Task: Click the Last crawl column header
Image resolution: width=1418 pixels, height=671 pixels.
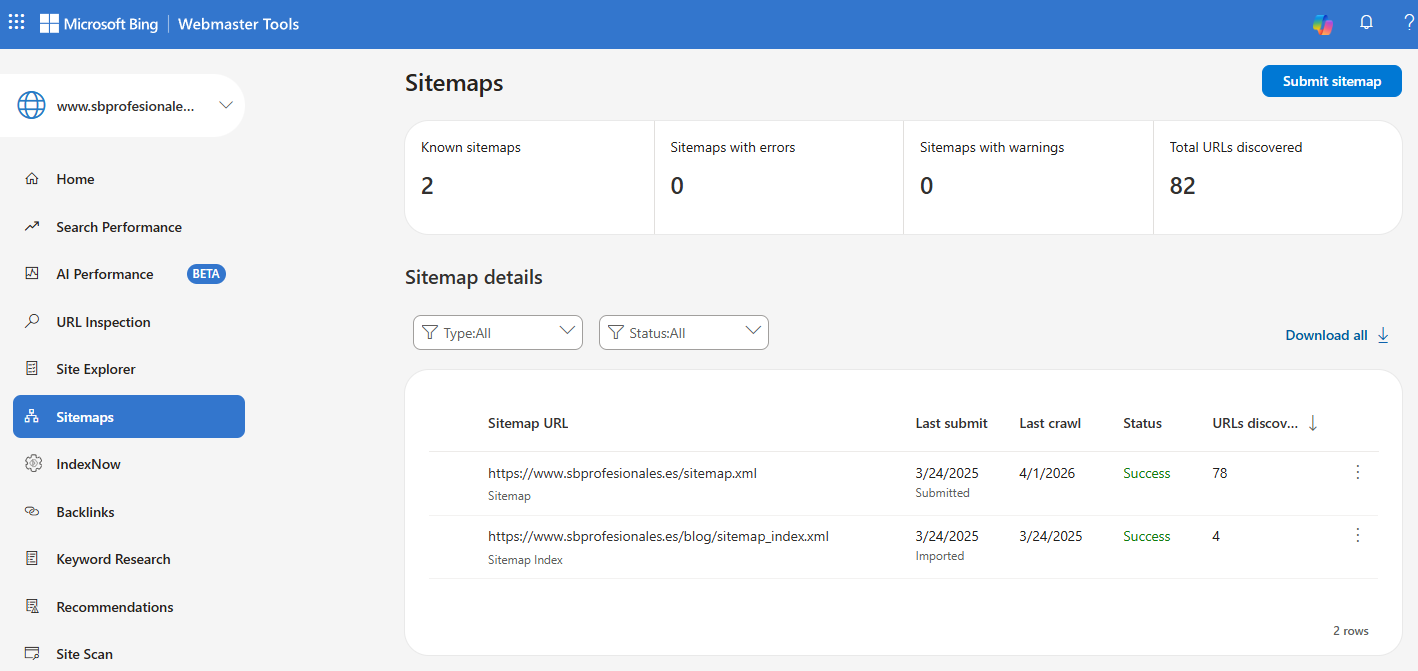Action: click(x=1050, y=423)
